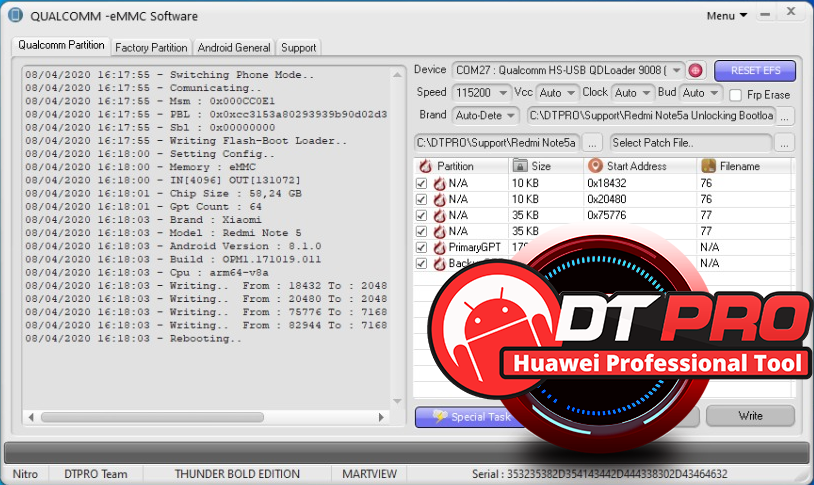Image resolution: width=814 pixels, height=485 pixels.
Task: Click the Size column disk icon
Action: [x=520, y=166]
